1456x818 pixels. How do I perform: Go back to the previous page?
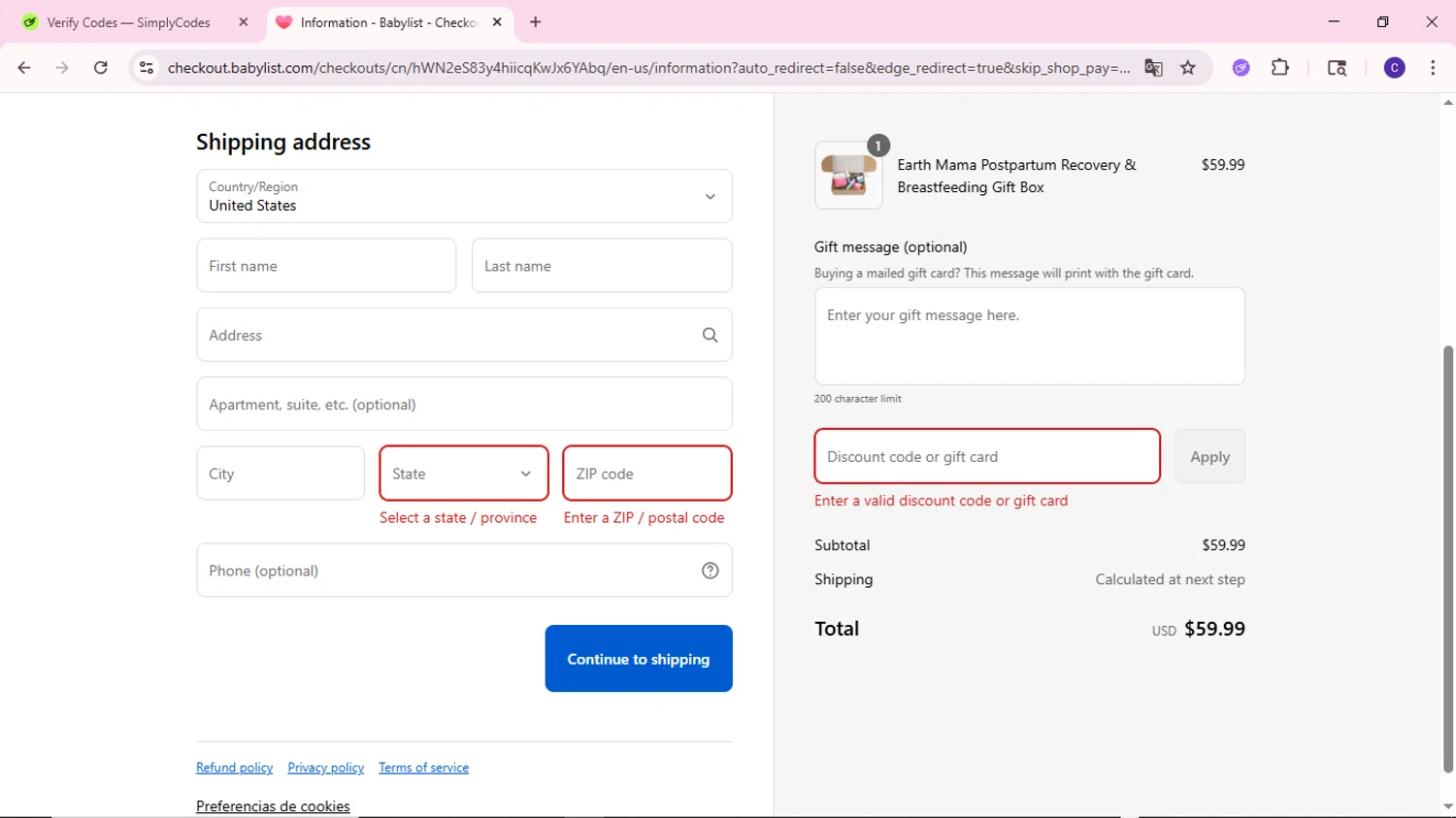pos(24,68)
